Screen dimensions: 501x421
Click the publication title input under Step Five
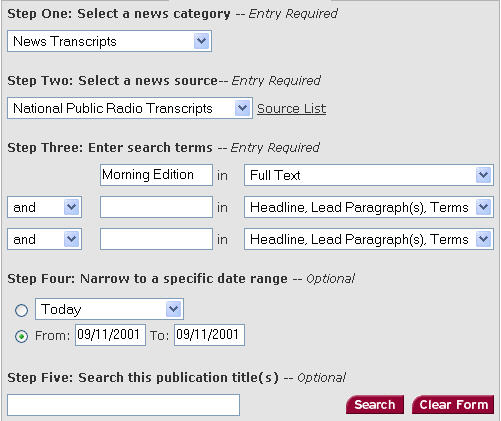click(x=123, y=405)
